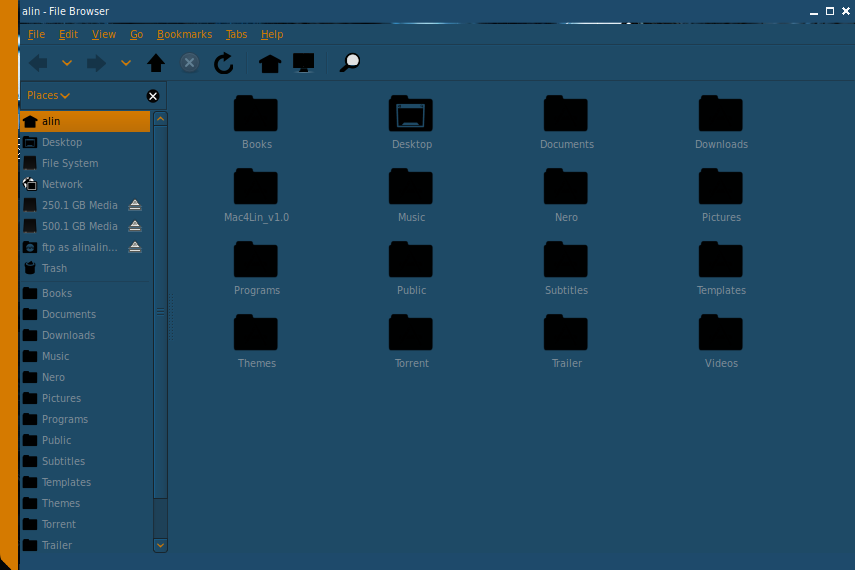Open File System in sidebar

85,163
